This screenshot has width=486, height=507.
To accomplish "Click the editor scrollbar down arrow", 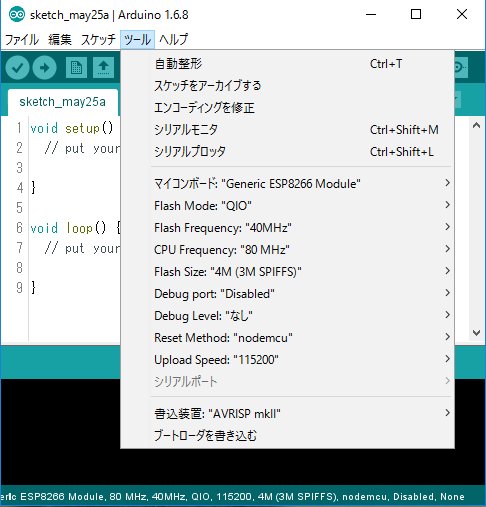I will click(x=476, y=332).
